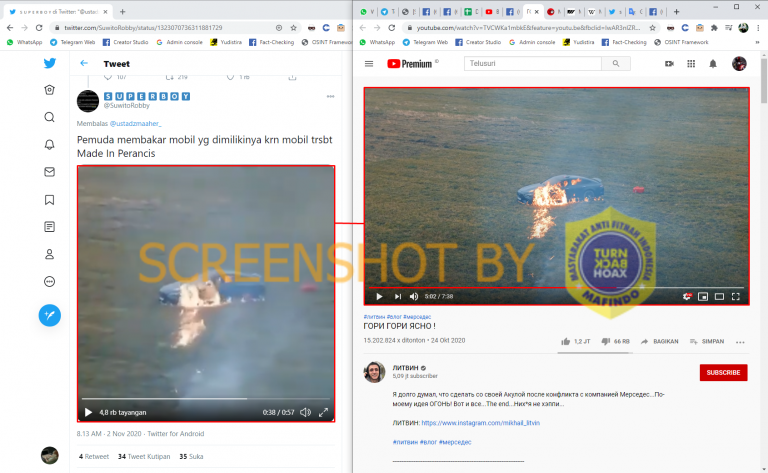Focus the YouTube Telusuri search field
This screenshot has width=768, height=473.
532,63
